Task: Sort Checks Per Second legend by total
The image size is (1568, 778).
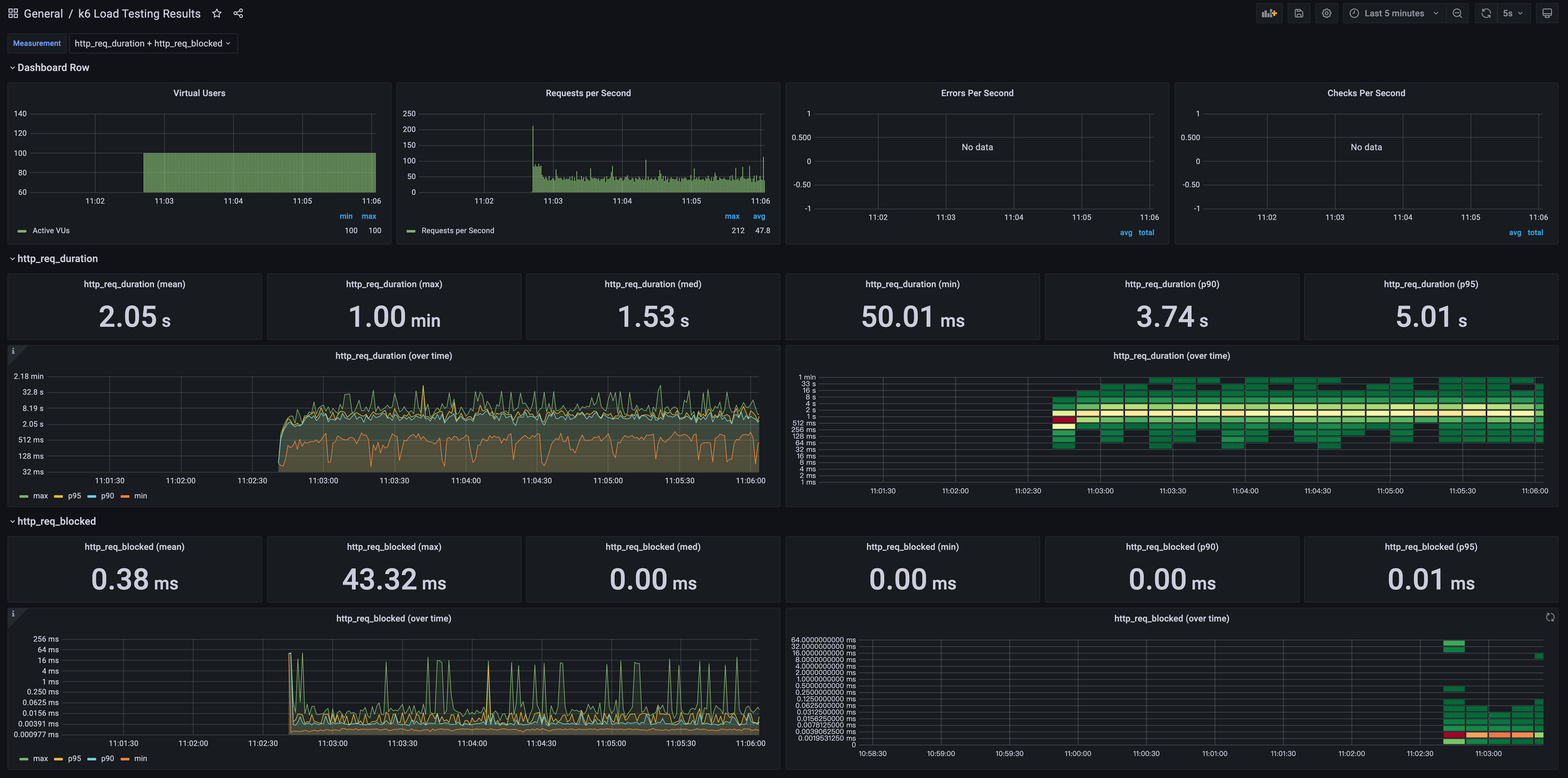Action: pyautogui.click(x=1535, y=233)
